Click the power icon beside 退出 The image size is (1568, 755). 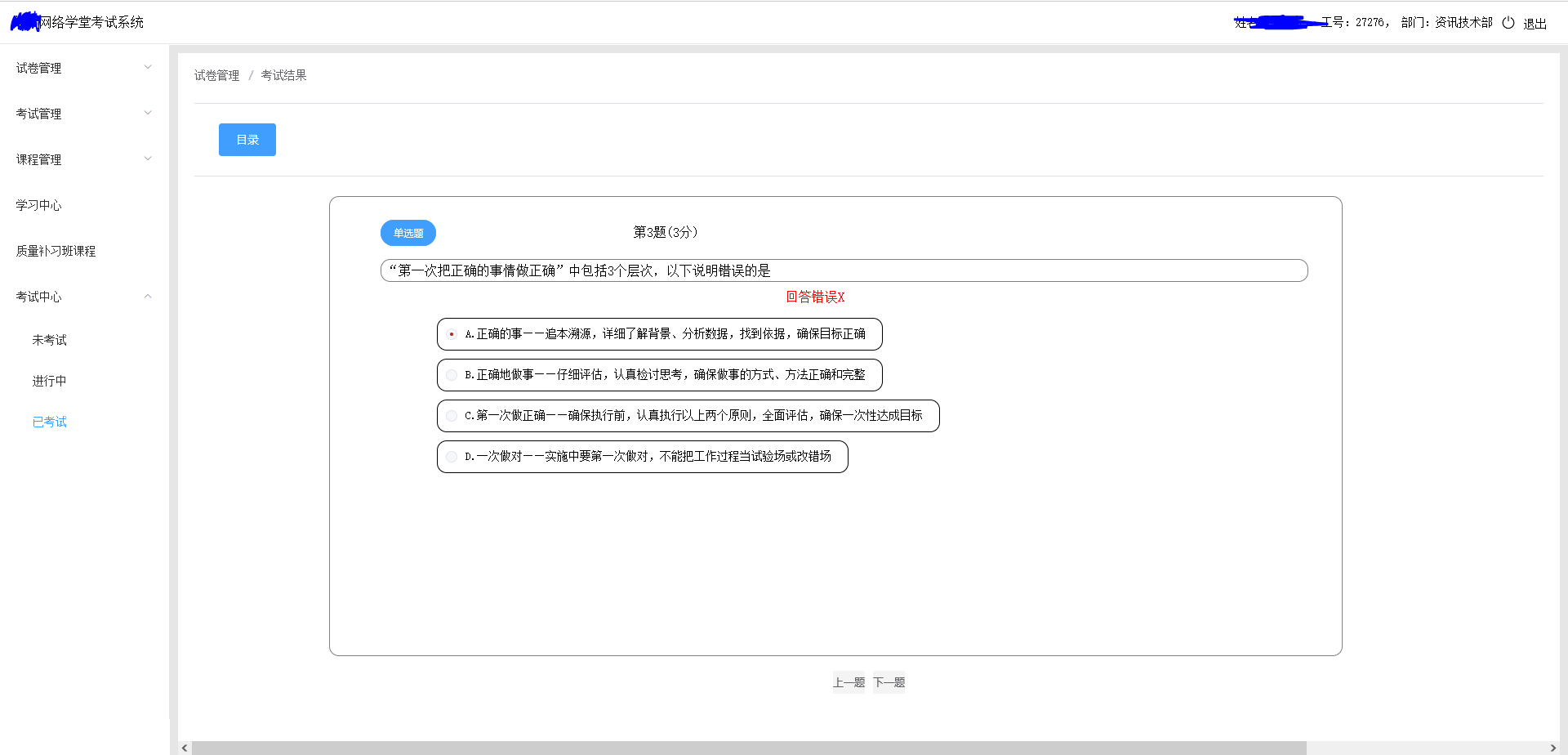1508,23
